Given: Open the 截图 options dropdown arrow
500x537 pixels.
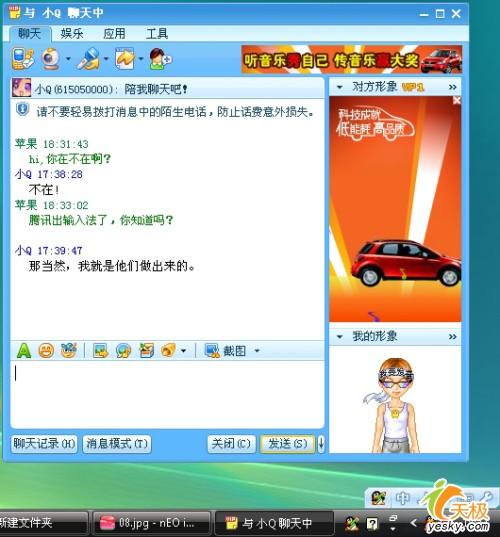Looking at the screenshot, I should coord(257,351).
